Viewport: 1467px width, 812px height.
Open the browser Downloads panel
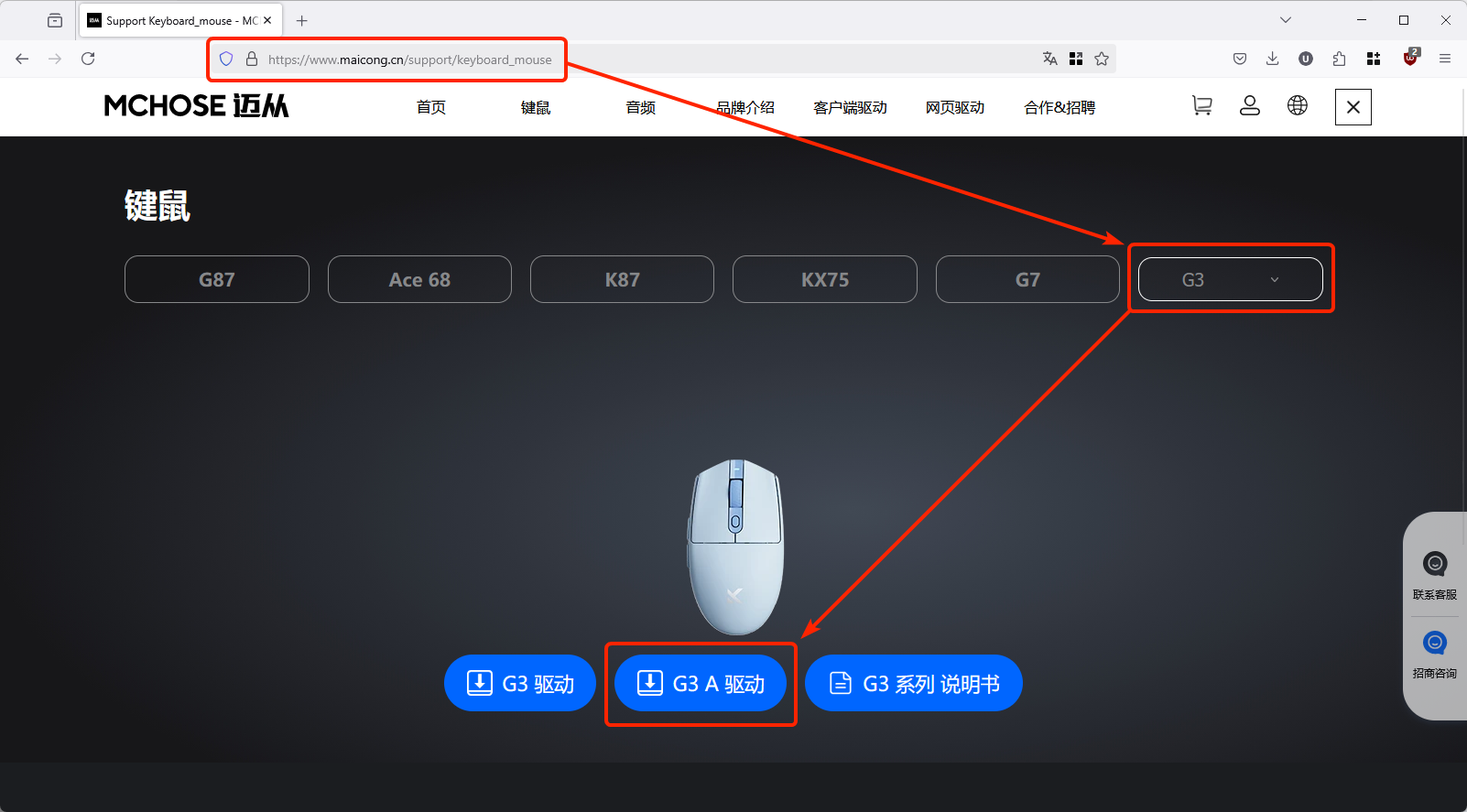click(x=1273, y=59)
